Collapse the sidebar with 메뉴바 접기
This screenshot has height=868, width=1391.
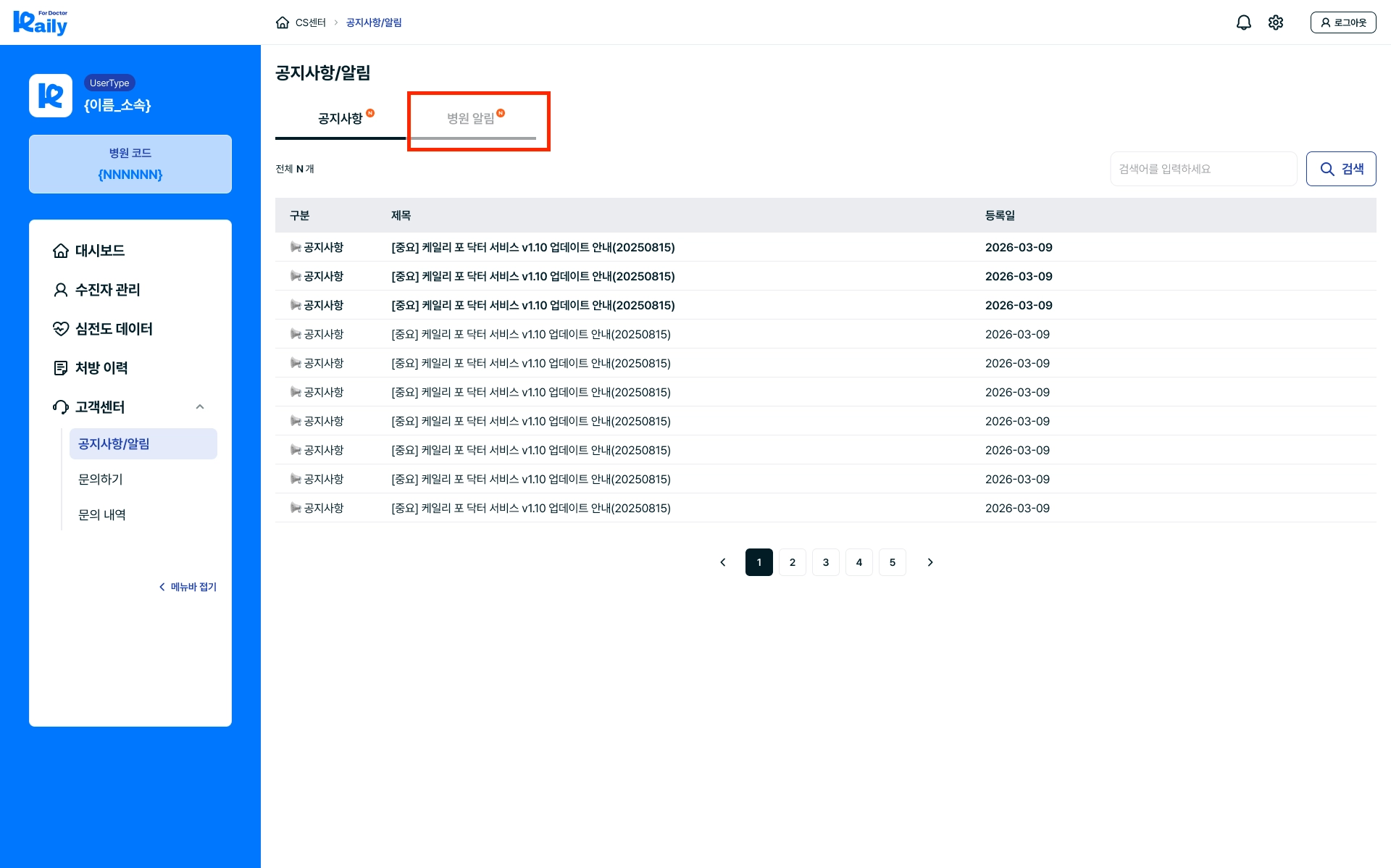[x=188, y=587]
